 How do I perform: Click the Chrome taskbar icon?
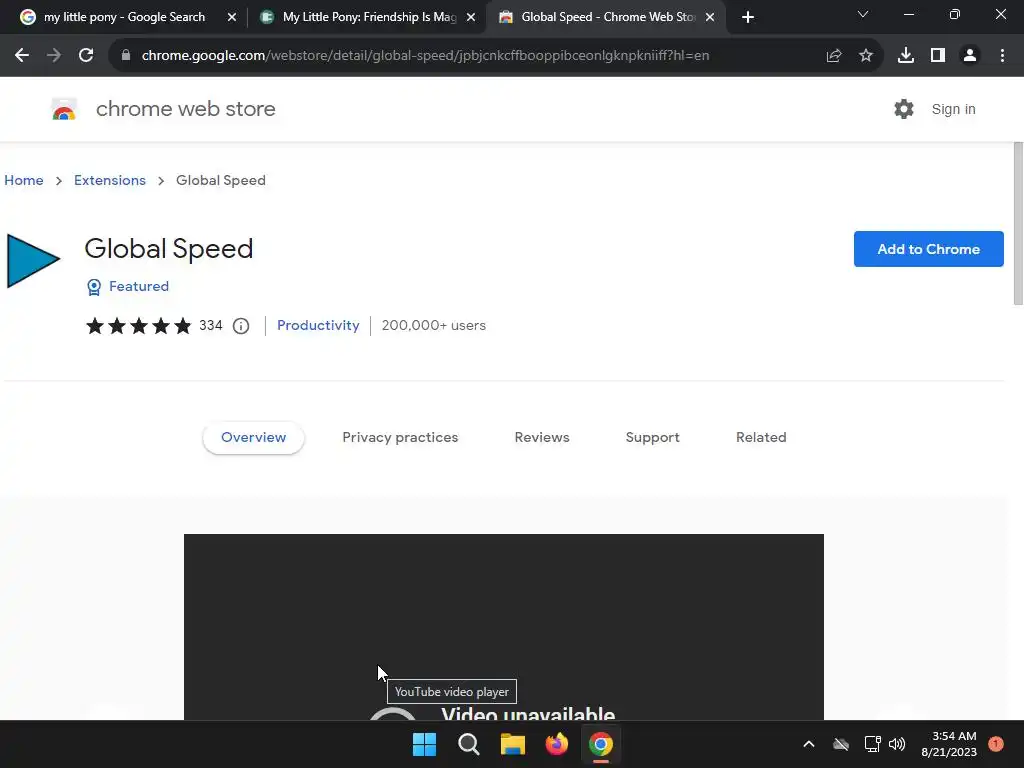(x=601, y=744)
